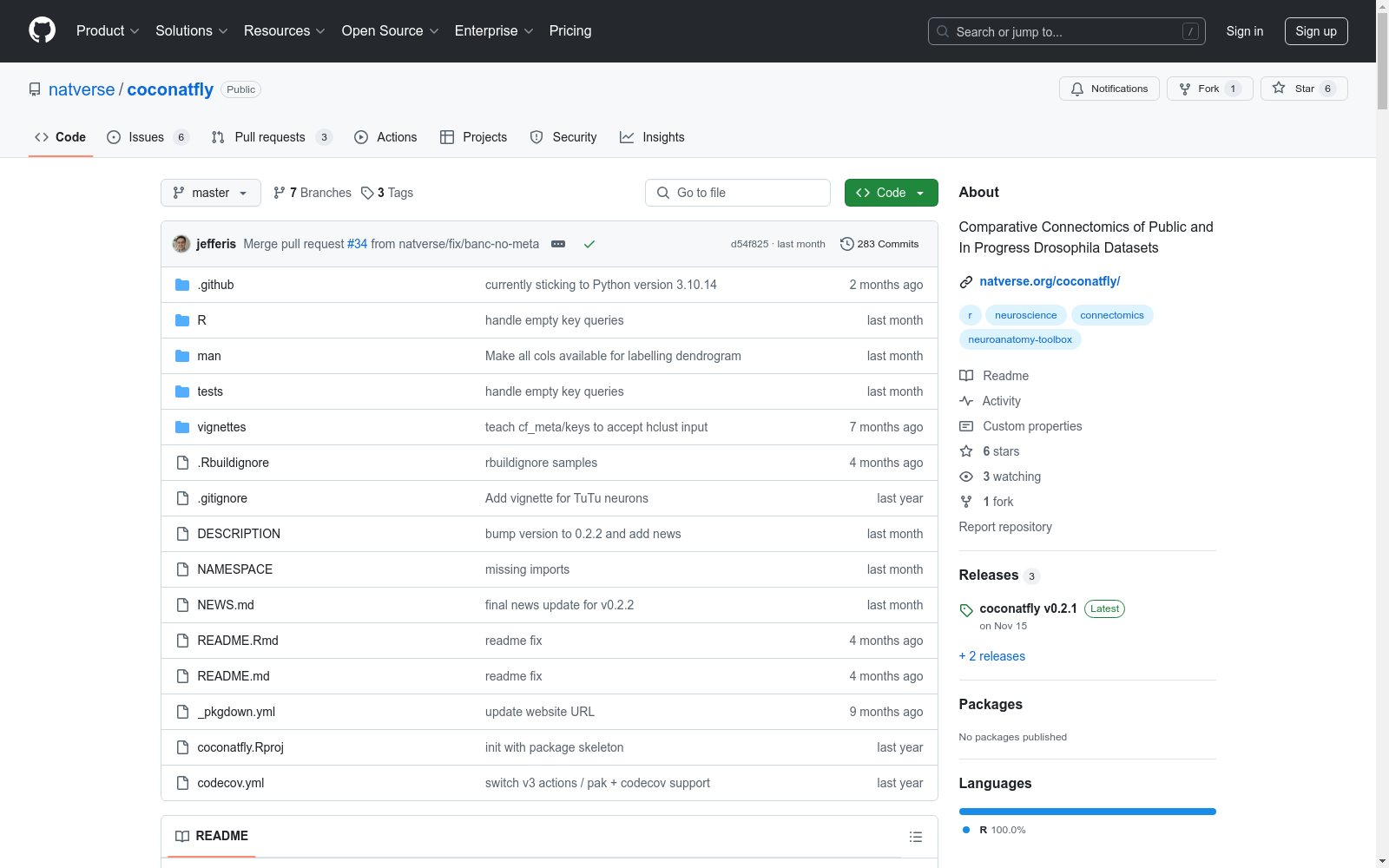Click the Go to file input
The image size is (1389, 868).
click(738, 193)
